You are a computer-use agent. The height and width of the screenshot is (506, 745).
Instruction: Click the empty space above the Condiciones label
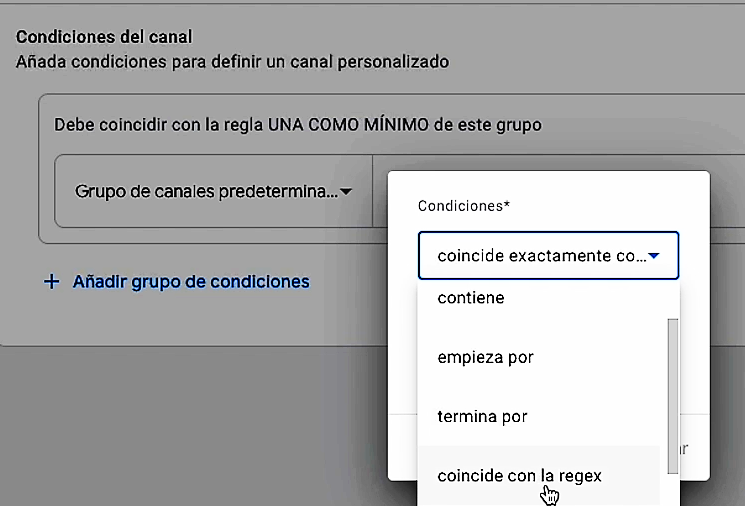click(x=548, y=185)
